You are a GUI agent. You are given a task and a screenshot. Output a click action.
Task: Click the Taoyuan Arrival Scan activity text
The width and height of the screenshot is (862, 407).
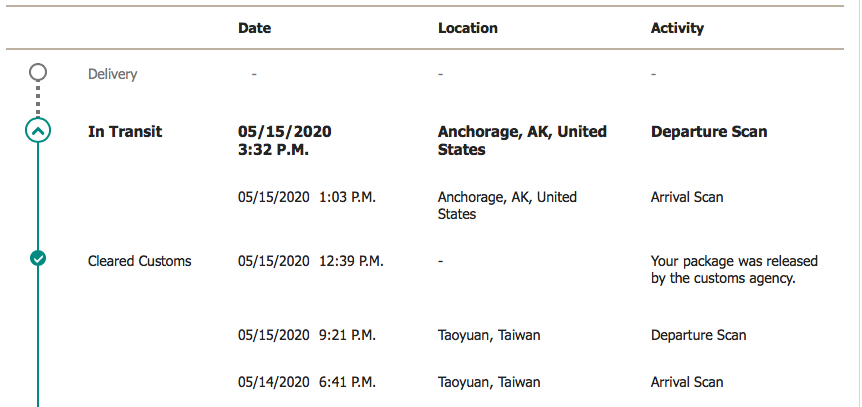click(687, 382)
